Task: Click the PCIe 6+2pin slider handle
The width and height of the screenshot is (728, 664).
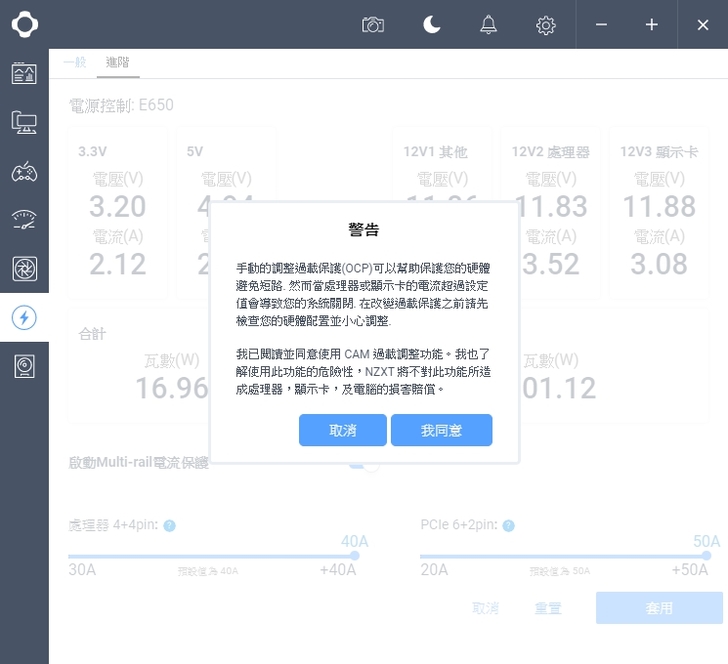Action: [706, 555]
